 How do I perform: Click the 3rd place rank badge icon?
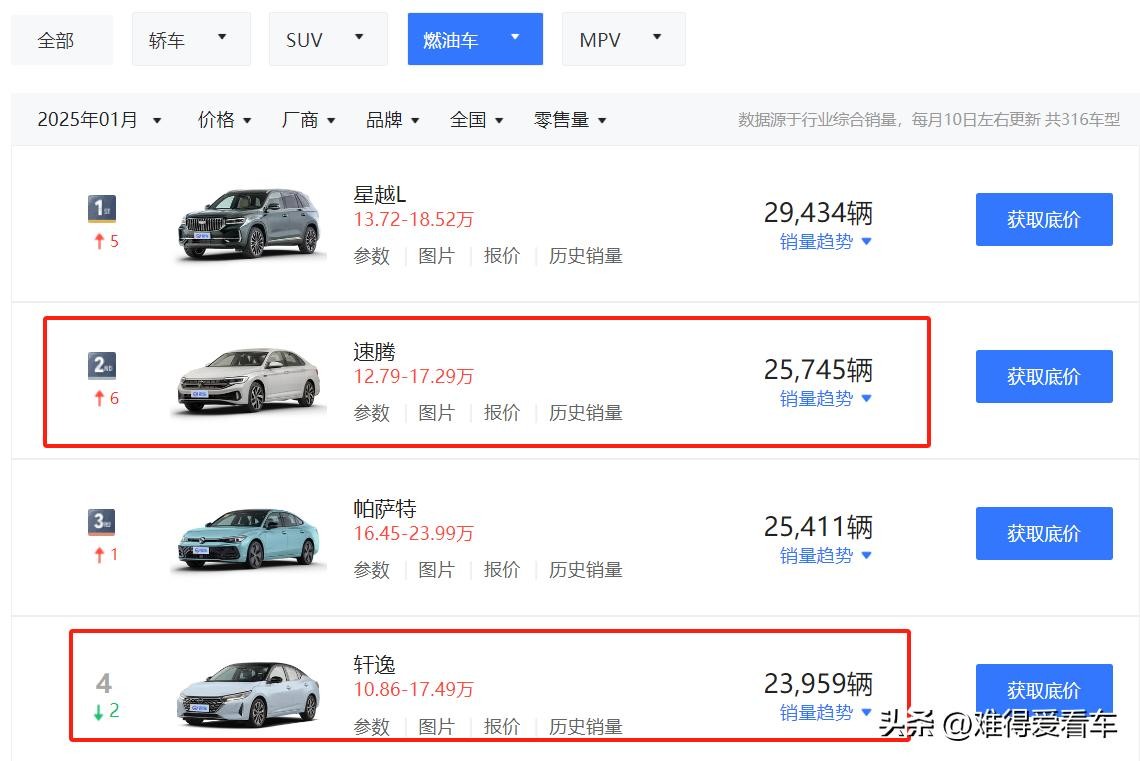pyautogui.click(x=102, y=521)
